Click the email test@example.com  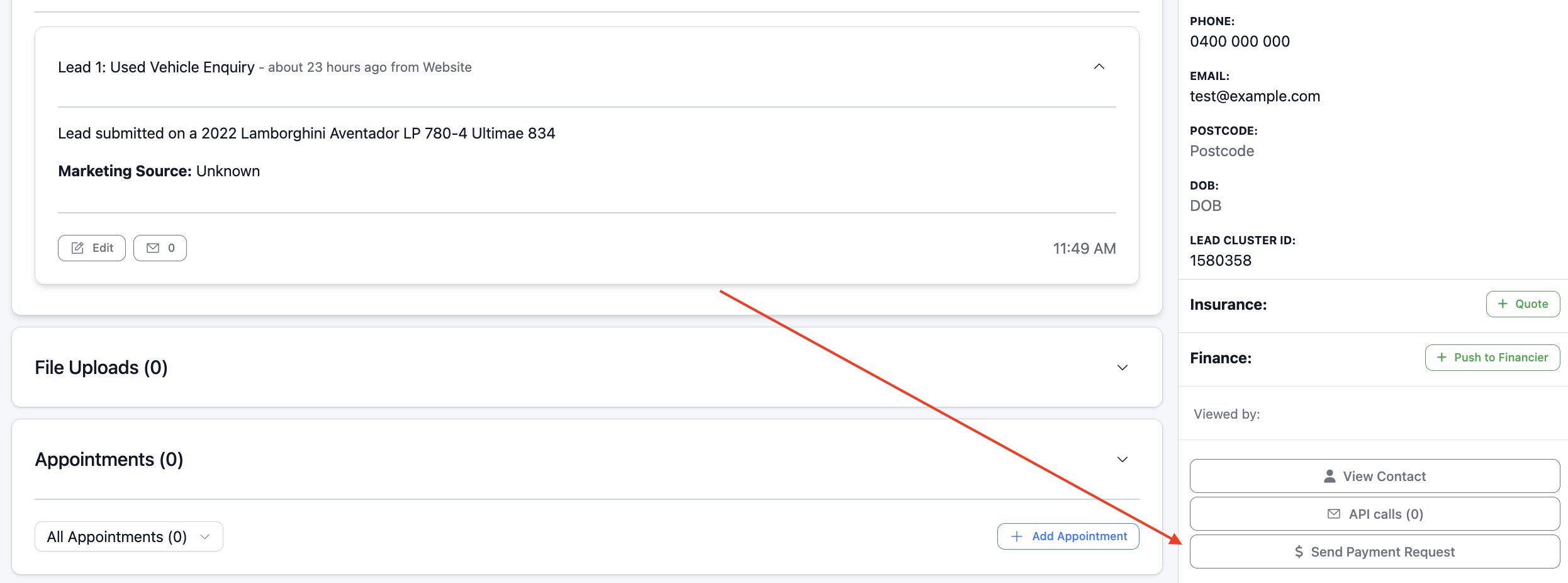(1255, 96)
